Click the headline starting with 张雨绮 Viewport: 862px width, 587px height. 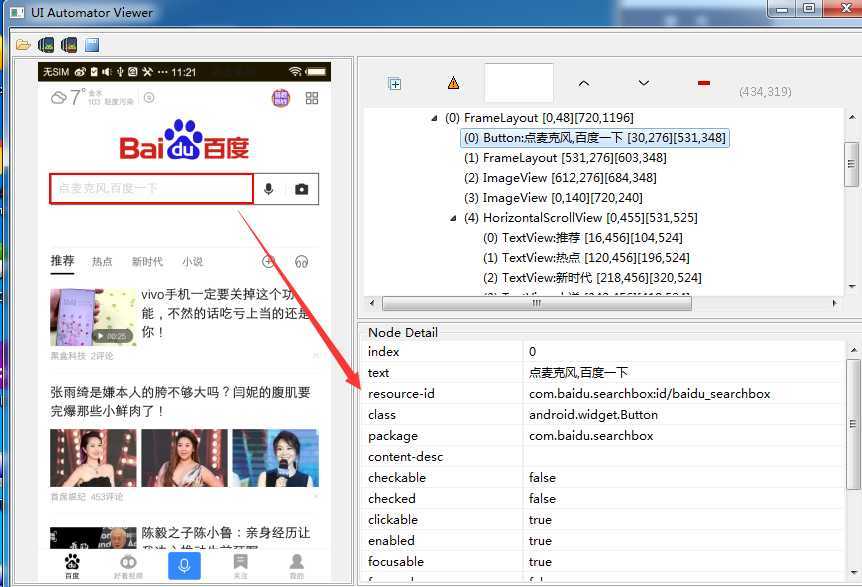pos(180,401)
